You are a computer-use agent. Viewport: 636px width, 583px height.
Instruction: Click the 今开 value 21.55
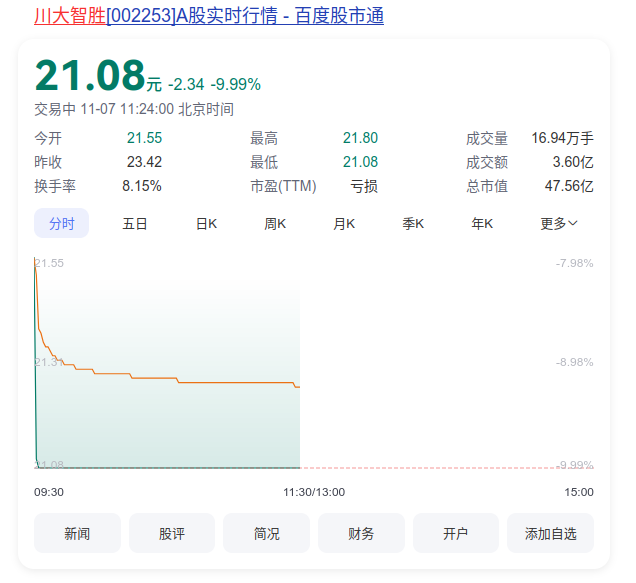144,138
